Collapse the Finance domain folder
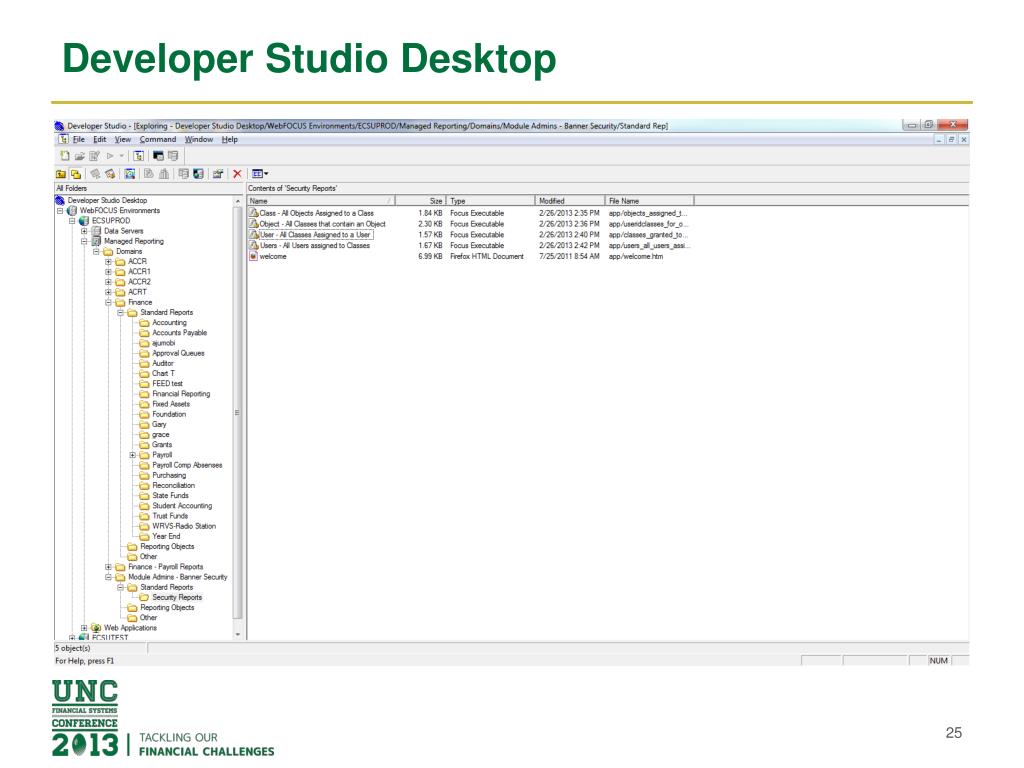Image resolution: width=1024 pixels, height=768 pixels. (108, 302)
